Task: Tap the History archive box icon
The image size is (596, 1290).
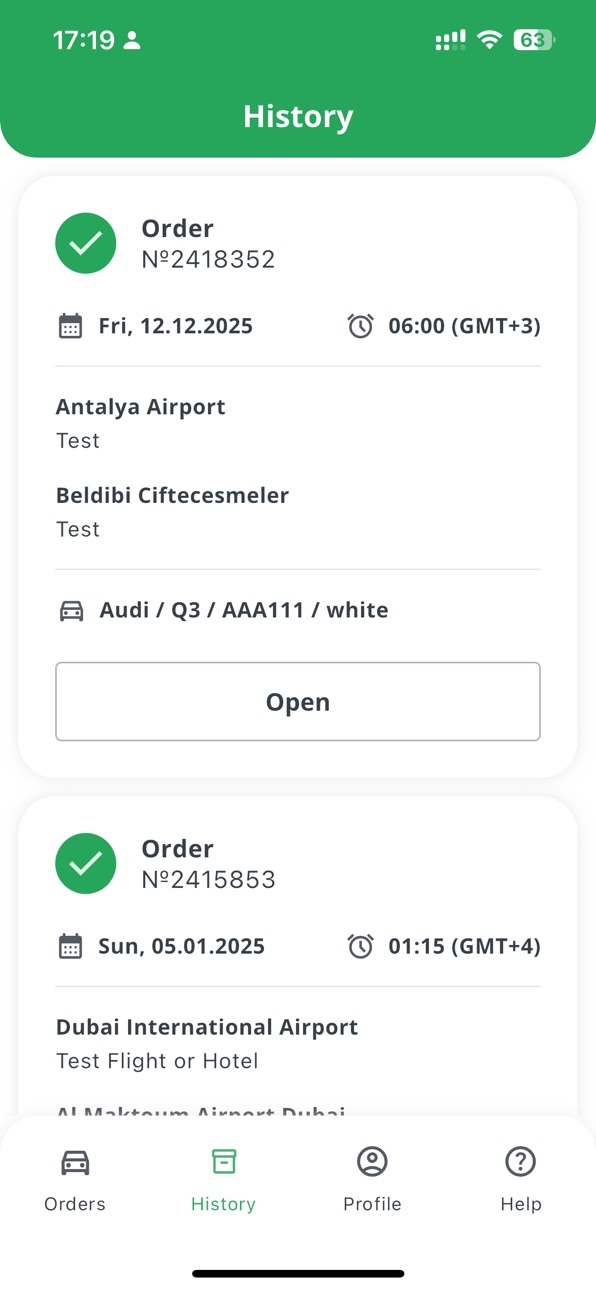Action: [224, 1161]
